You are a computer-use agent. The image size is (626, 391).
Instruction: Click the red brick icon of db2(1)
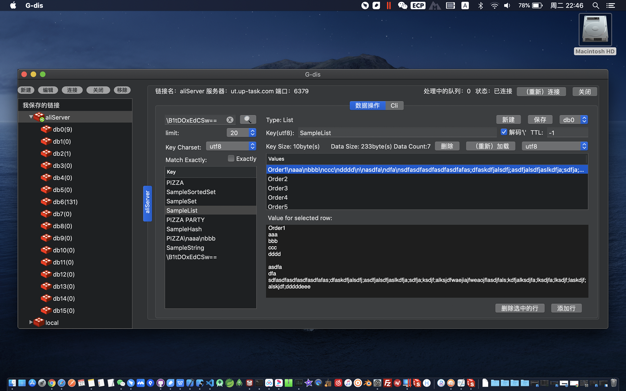point(46,153)
